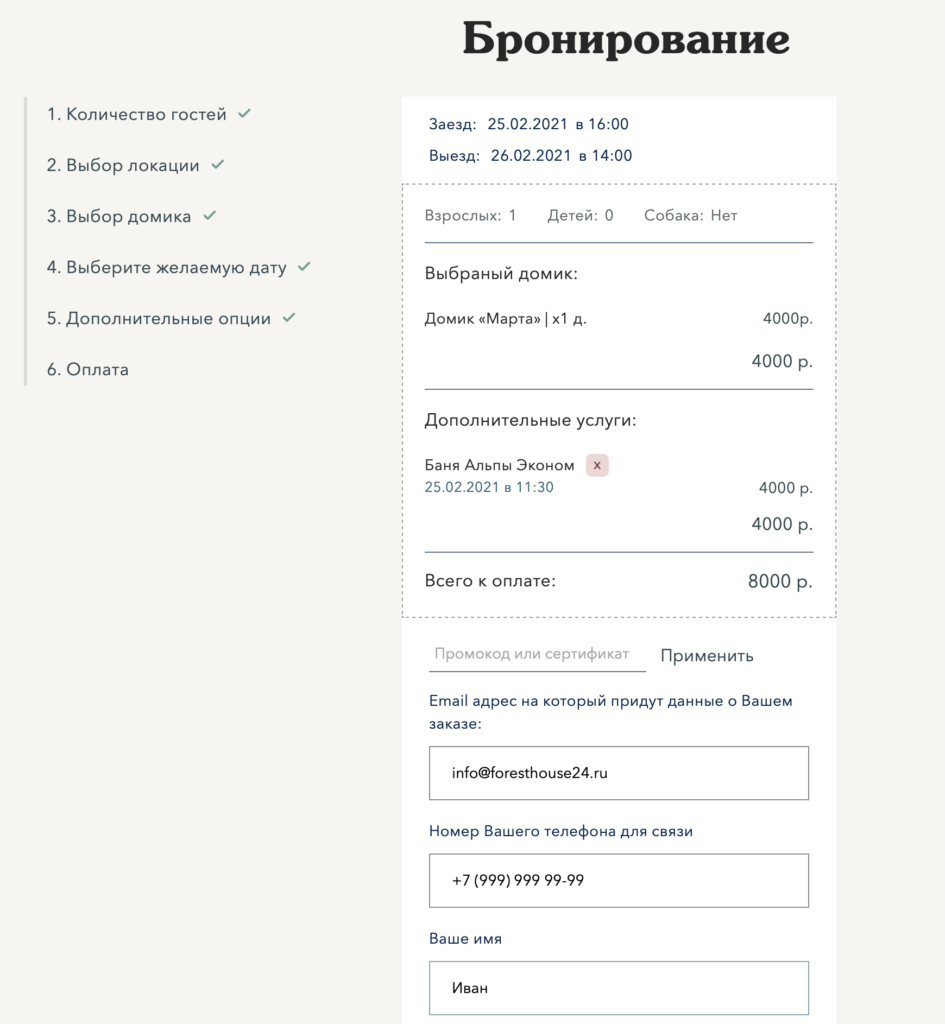Go to step 1 Количество гостей
This screenshot has width=945, height=1024.
click(136, 114)
